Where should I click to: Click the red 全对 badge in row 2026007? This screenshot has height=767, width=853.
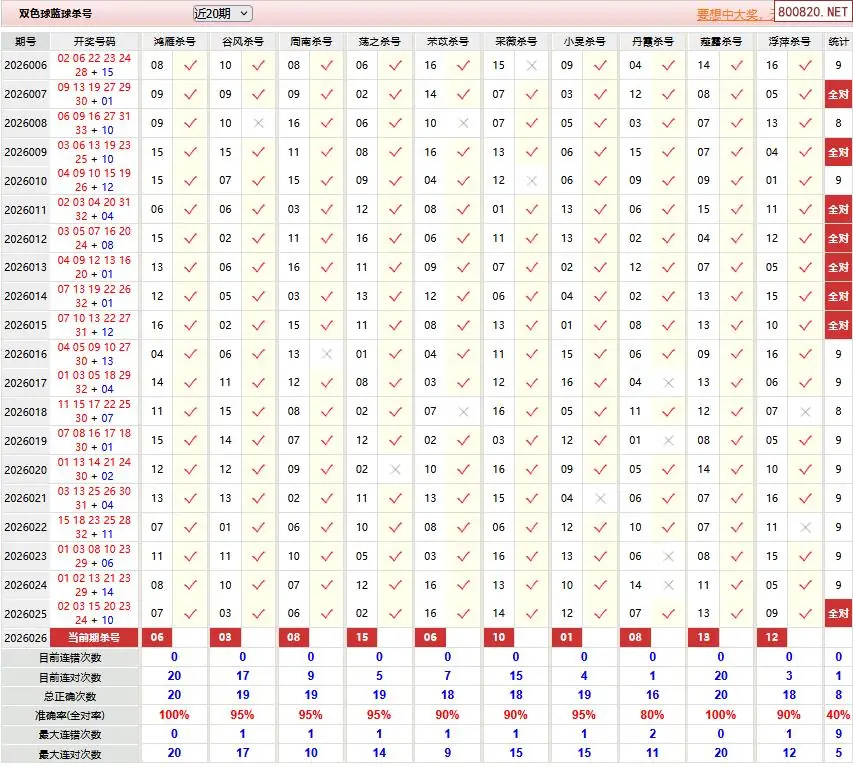click(837, 94)
